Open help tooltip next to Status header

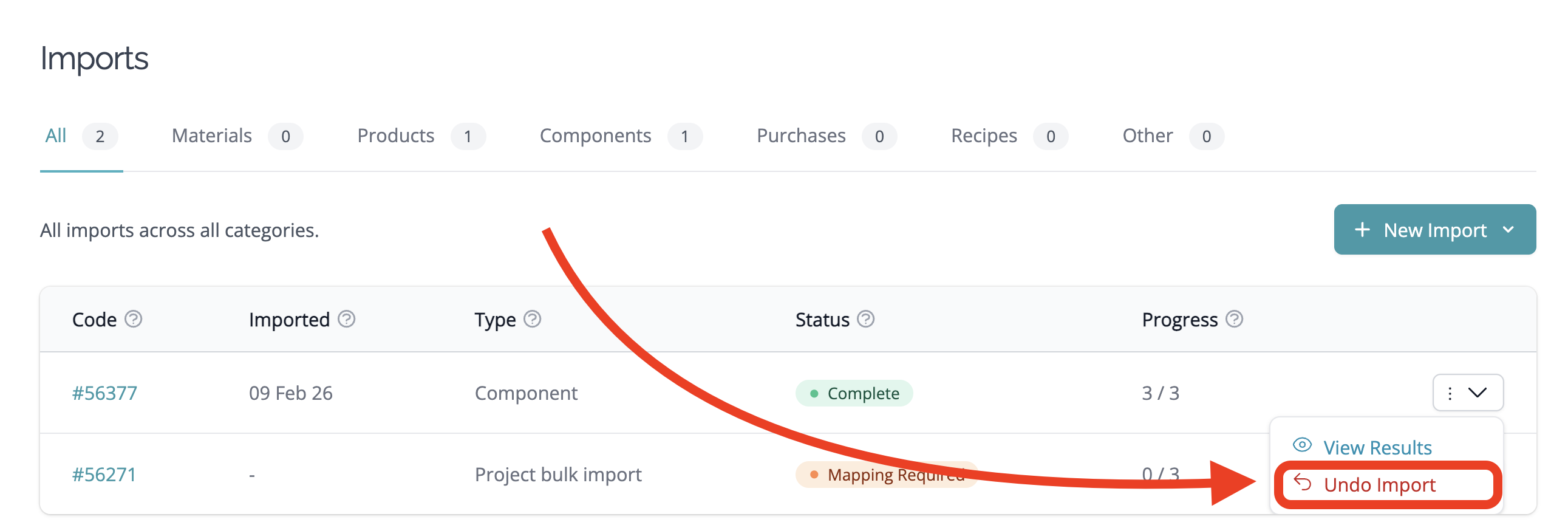click(865, 319)
